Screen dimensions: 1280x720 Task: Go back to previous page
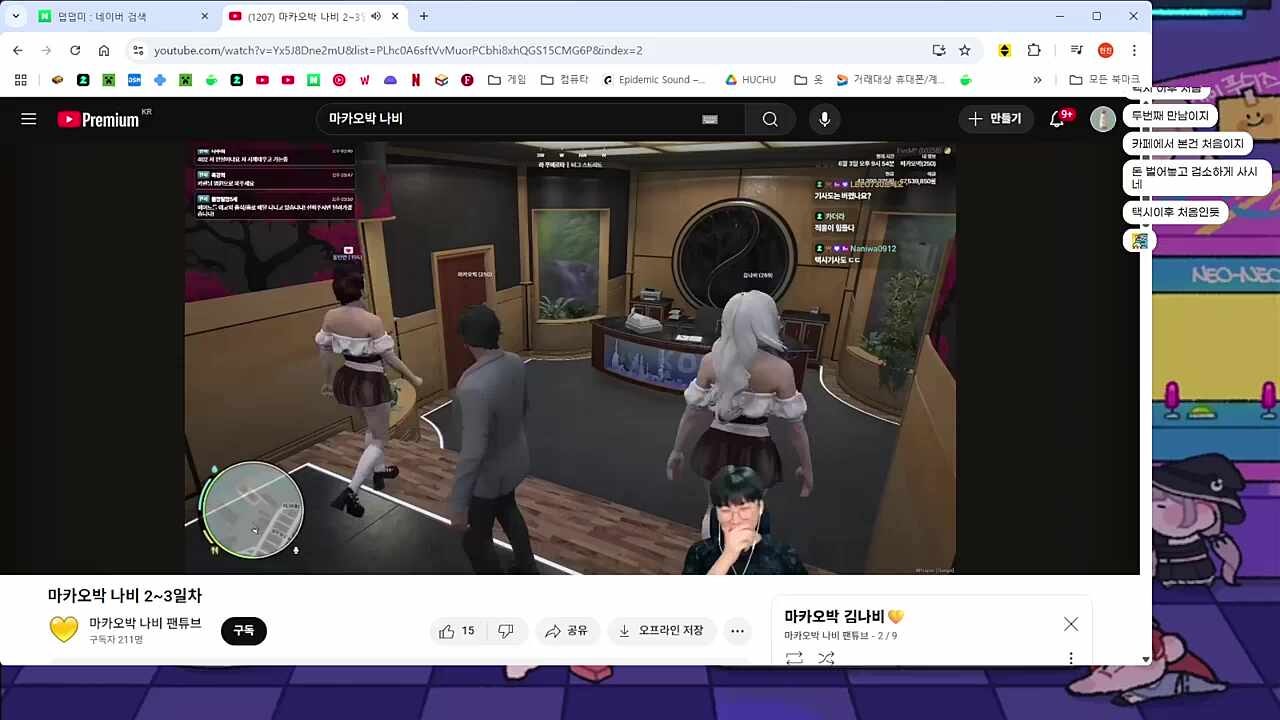(x=18, y=50)
